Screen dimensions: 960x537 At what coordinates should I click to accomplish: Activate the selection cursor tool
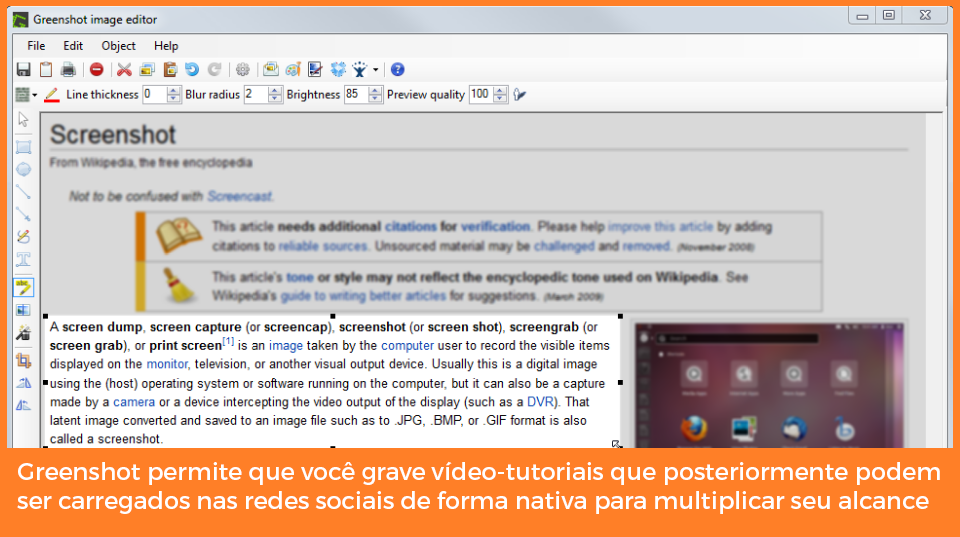click(x=23, y=120)
